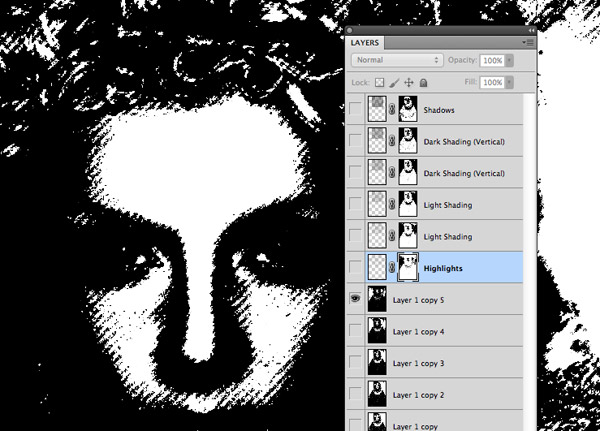Click the chain link icon on Shadows layer
This screenshot has height=431, width=600.
pos(393,110)
